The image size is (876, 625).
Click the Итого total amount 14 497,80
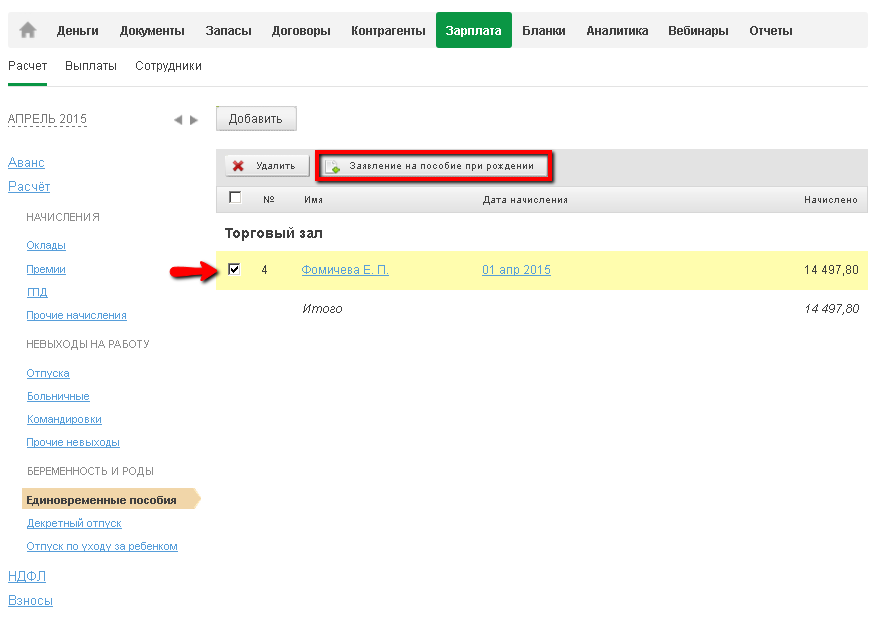(x=831, y=309)
